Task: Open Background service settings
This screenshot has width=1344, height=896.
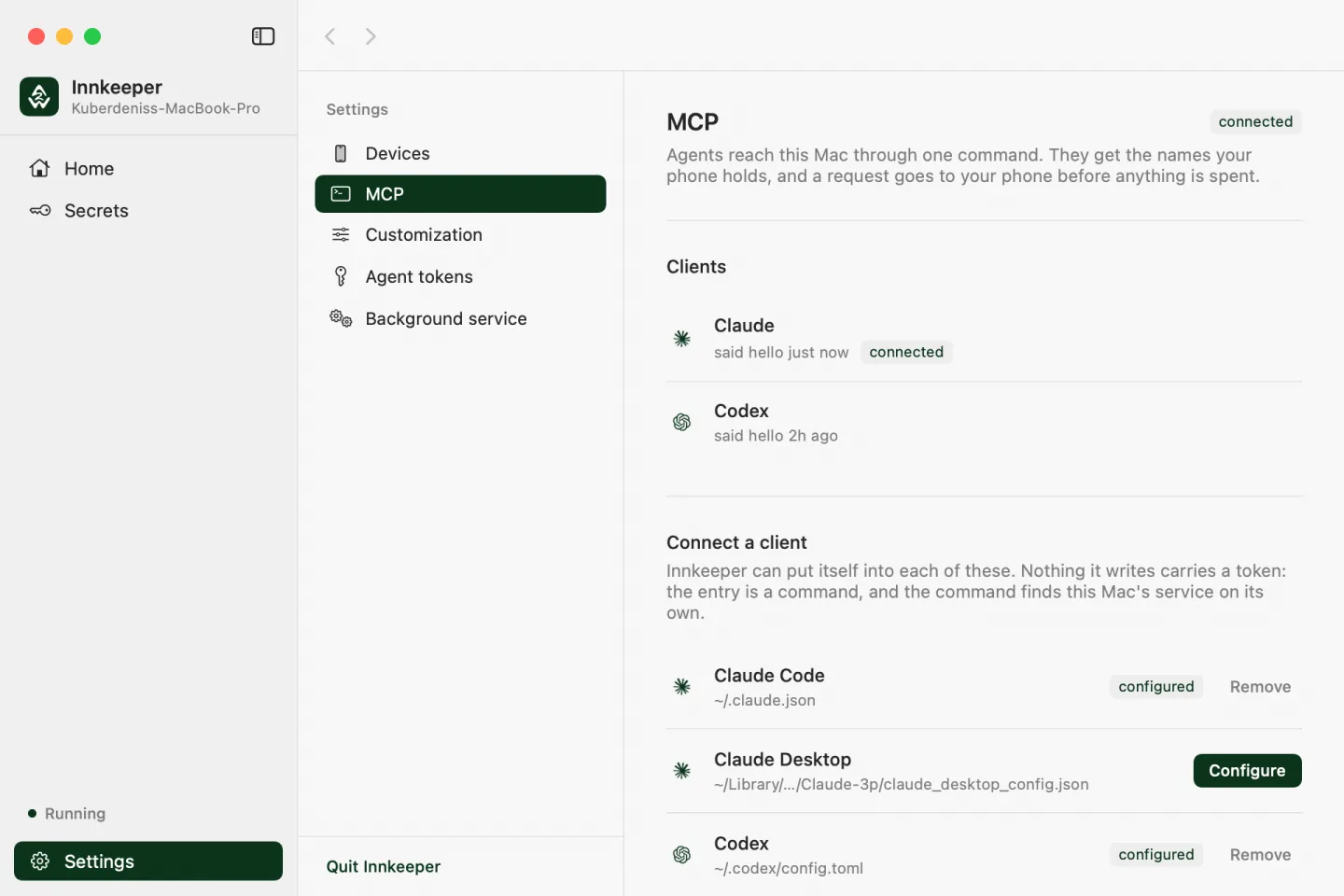Action: pyautogui.click(x=460, y=318)
